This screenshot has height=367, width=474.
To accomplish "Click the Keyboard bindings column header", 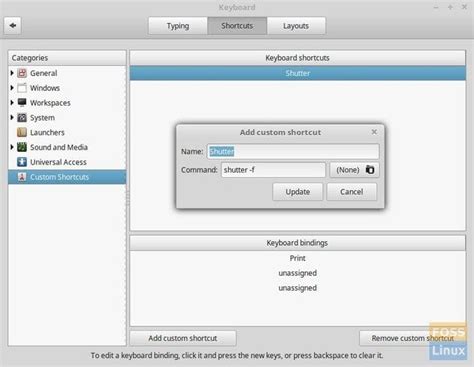I will 298,243.
